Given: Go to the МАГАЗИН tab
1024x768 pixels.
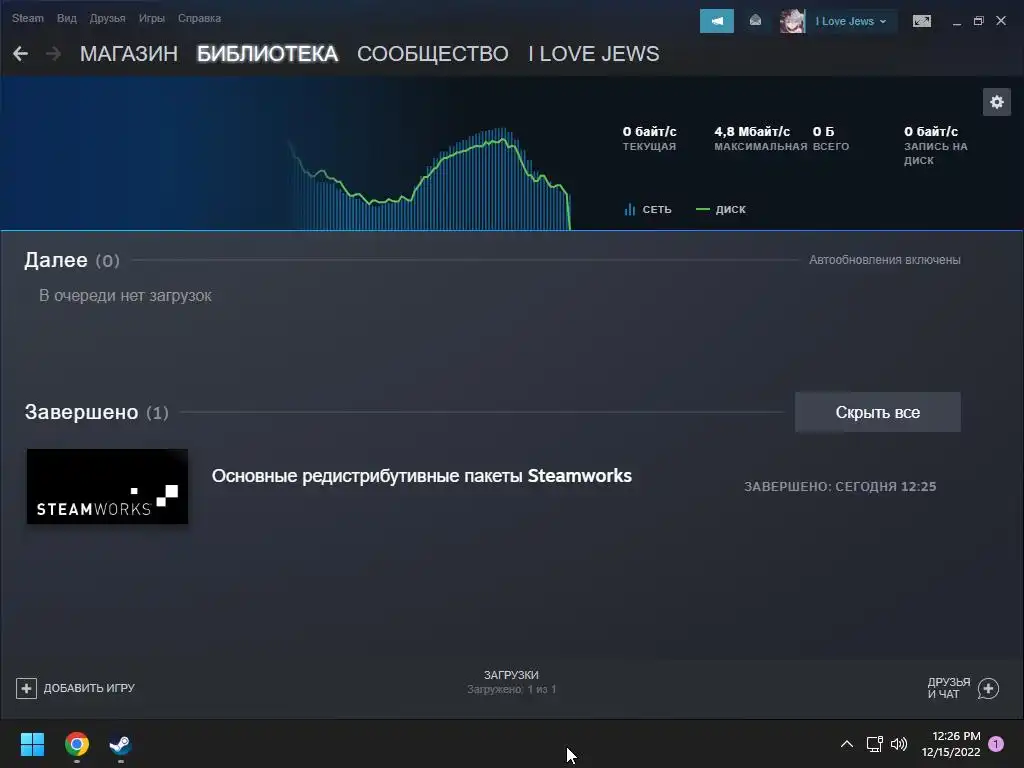Looking at the screenshot, I should [x=129, y=54].
